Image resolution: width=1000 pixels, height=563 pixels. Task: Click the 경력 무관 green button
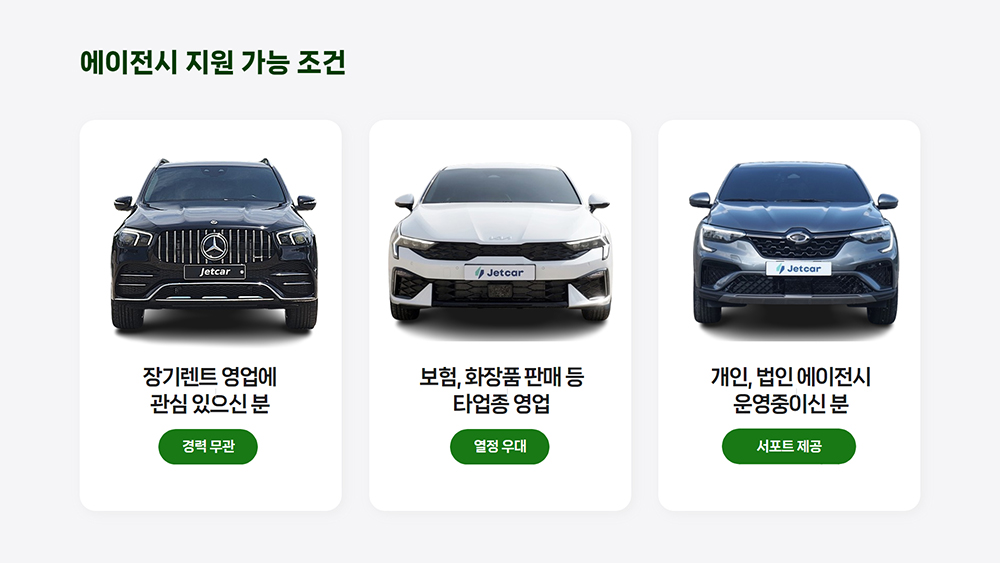[x=208, y=446]
